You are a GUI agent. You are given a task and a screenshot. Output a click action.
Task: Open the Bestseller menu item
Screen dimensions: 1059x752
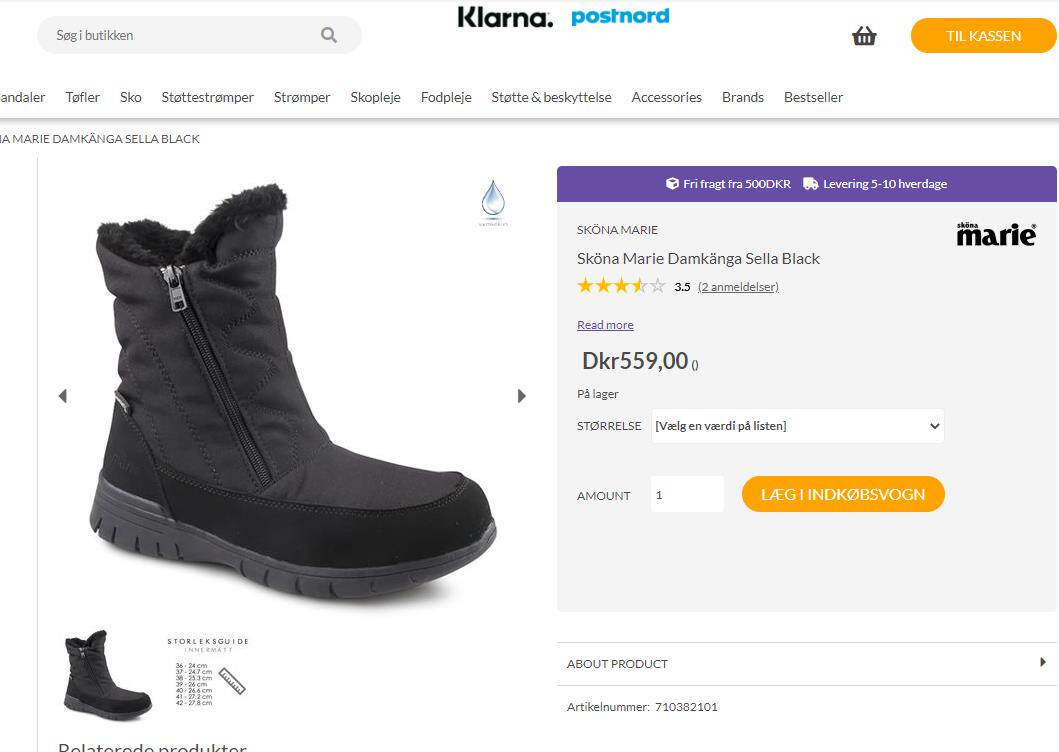(x=813, y=97)
